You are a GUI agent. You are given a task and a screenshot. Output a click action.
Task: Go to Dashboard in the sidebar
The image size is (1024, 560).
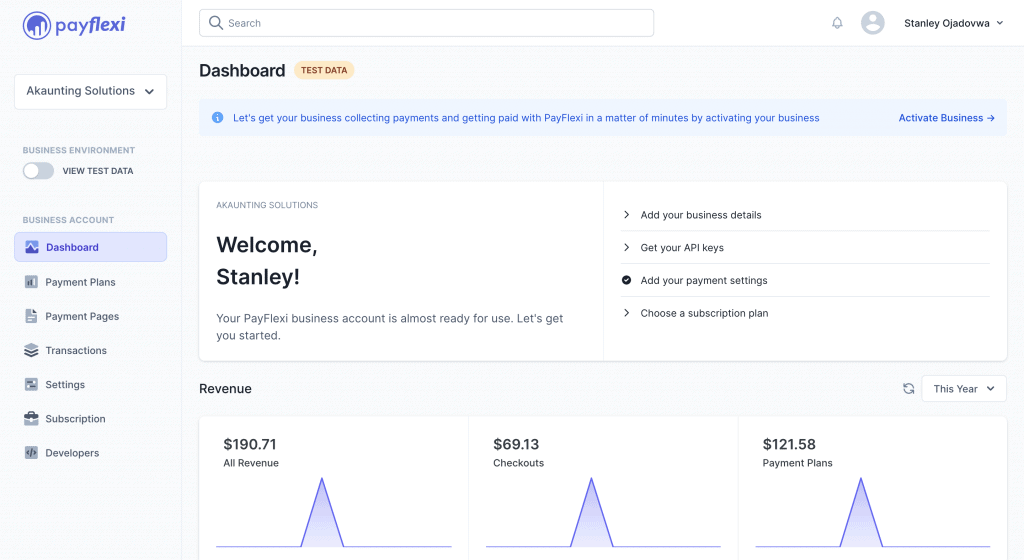coord(90,247)
